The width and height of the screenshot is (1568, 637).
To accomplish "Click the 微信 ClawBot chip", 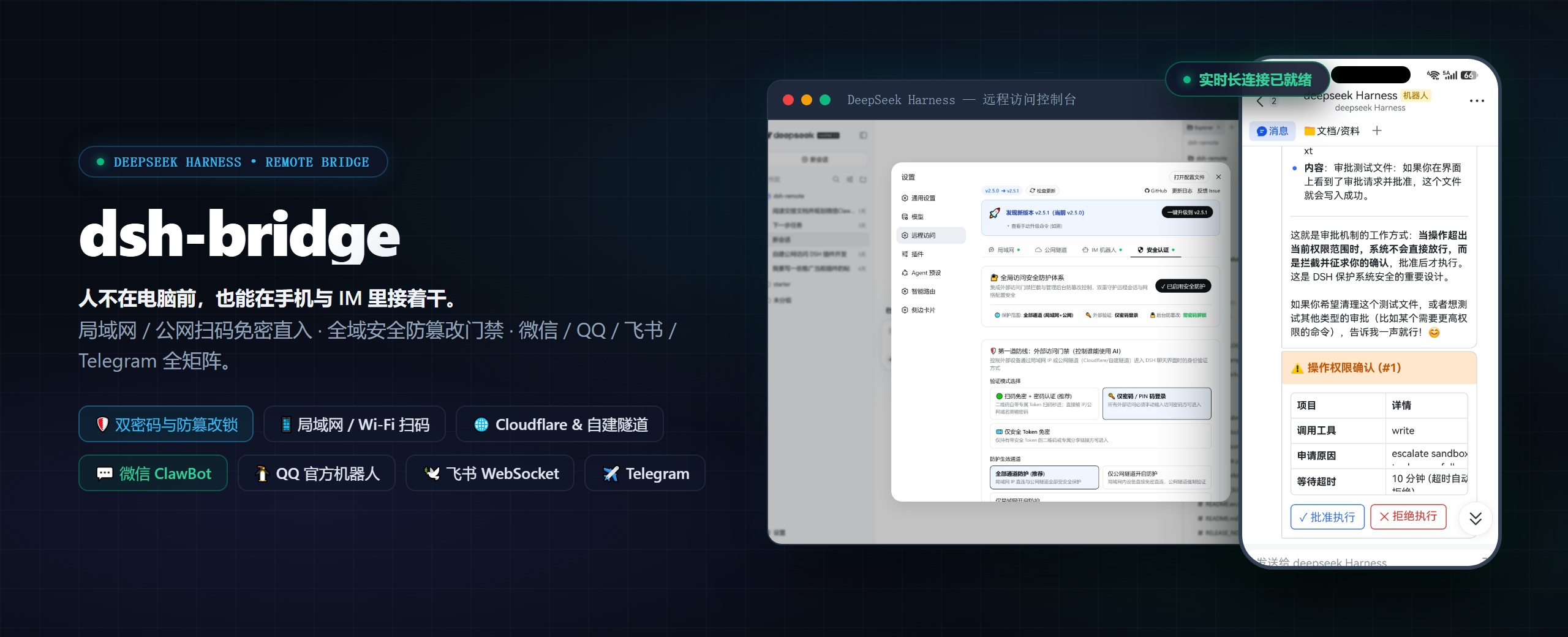I will 153,473.
